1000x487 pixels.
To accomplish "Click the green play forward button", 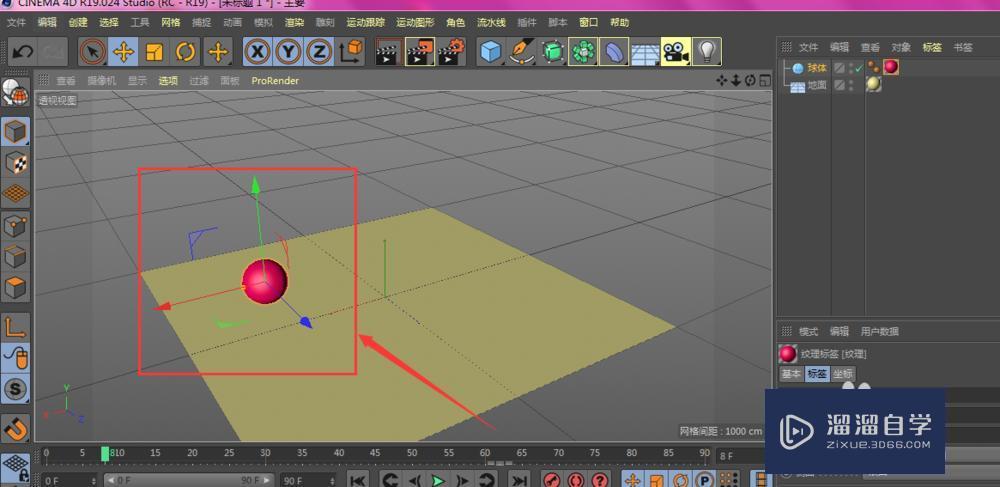I will click(437, 480).
